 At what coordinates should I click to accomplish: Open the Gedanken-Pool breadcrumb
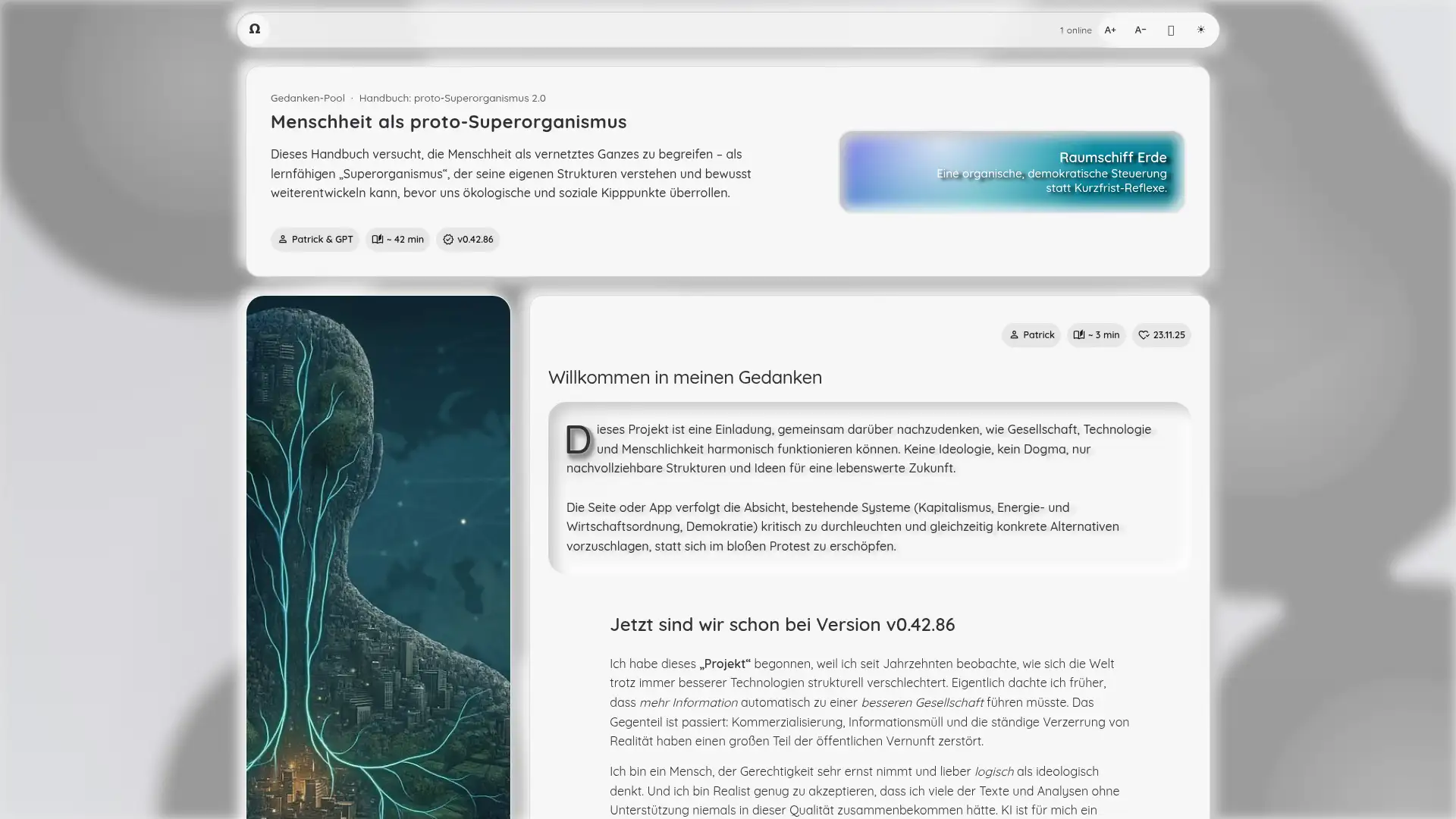[x=307, y=98]
